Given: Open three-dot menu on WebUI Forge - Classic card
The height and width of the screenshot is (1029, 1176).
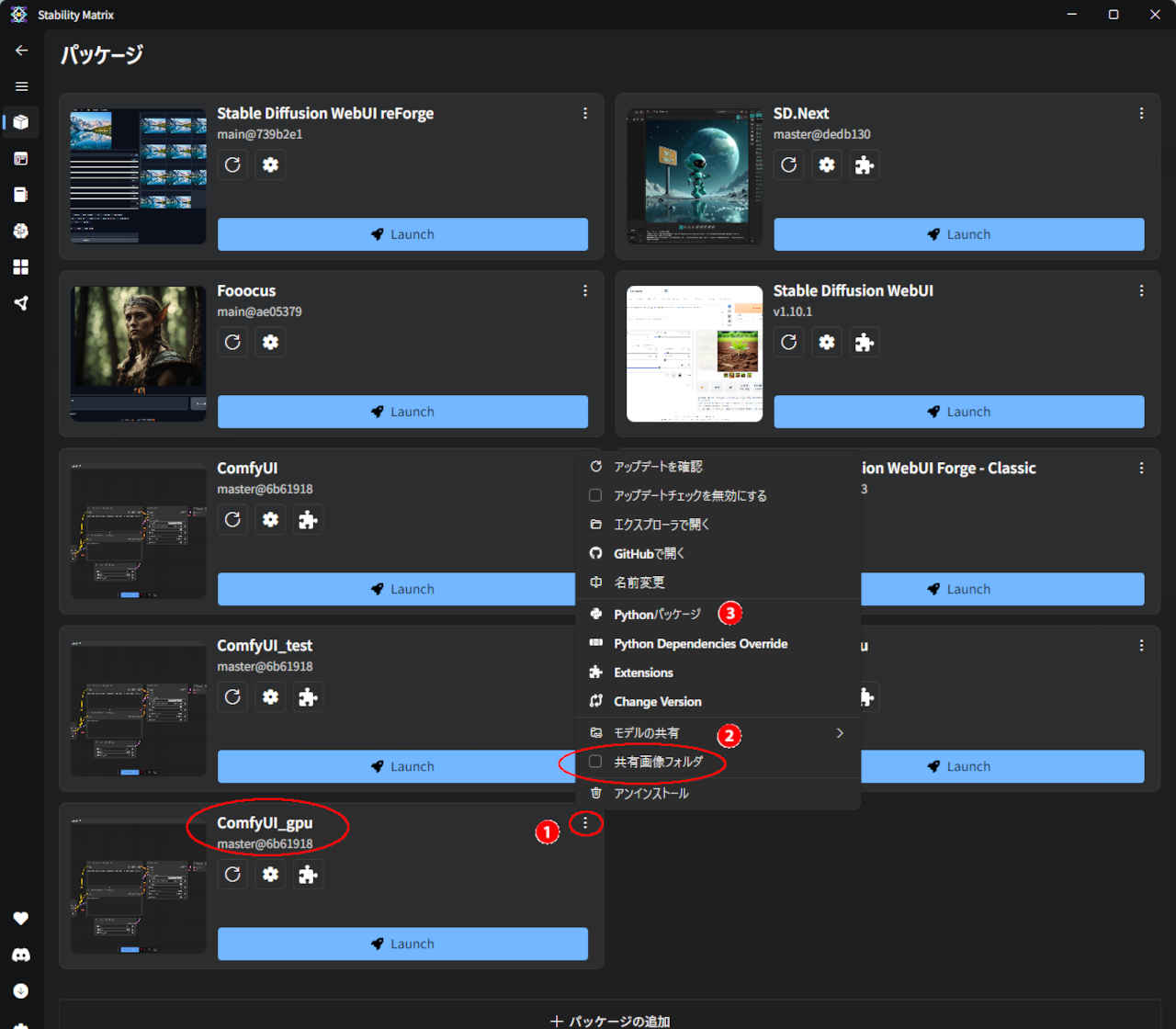Looking at the screenshot, I should pyautogui.click(x=1141, y=468).
